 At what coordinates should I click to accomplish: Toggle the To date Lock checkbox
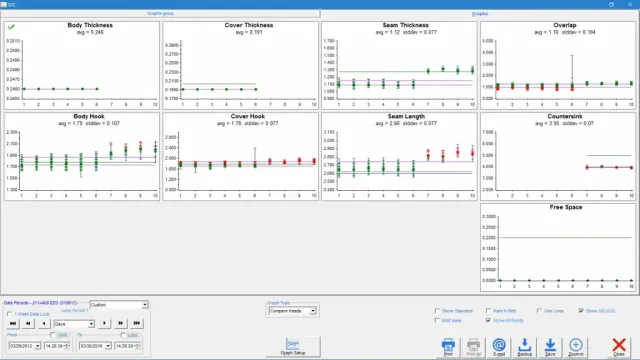pos(123,335)
